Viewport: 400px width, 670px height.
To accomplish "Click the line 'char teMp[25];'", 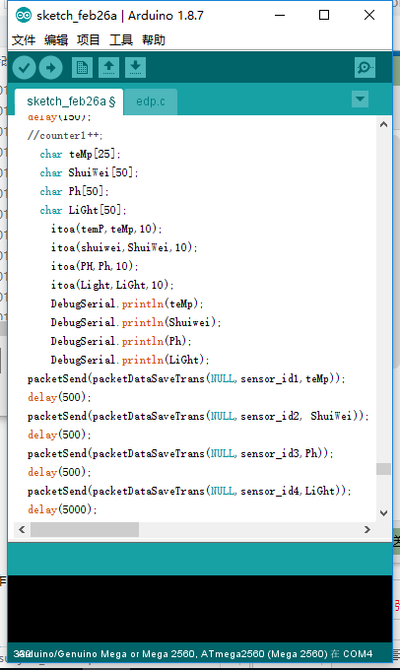I will pyautogui.click(x=80, y=154).
